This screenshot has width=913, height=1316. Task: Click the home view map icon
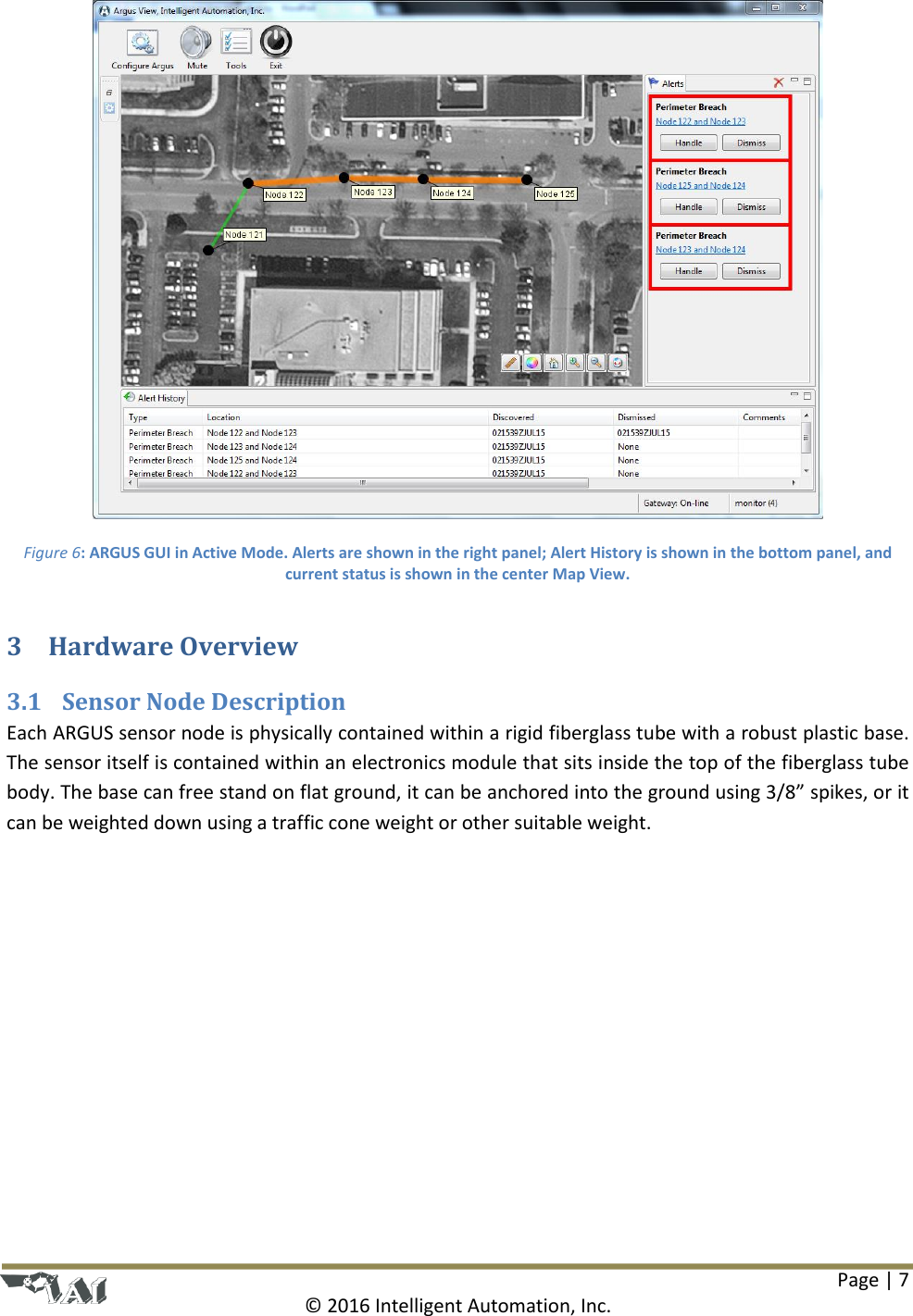coord(553,363)
